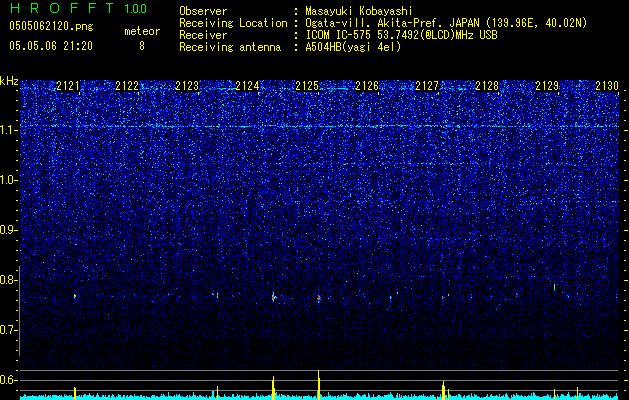Click the 'Observer' field label

(x=203, y=11)
